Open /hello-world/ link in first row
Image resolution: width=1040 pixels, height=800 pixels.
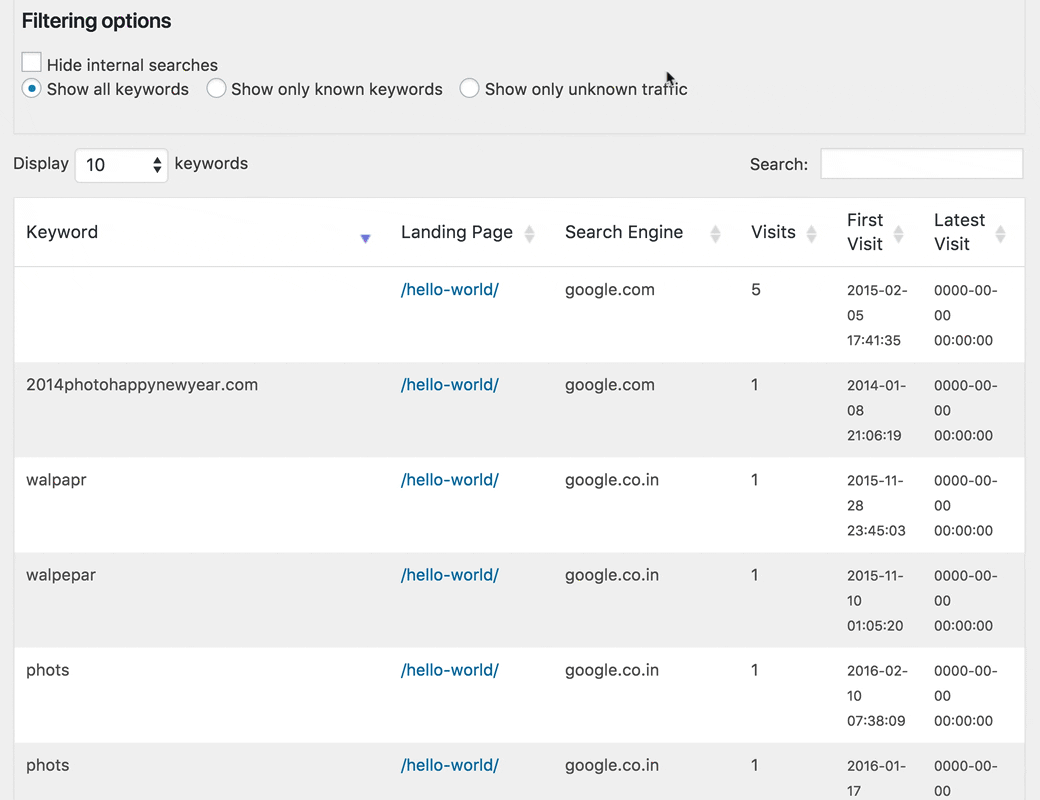click(x=449, y=290)
